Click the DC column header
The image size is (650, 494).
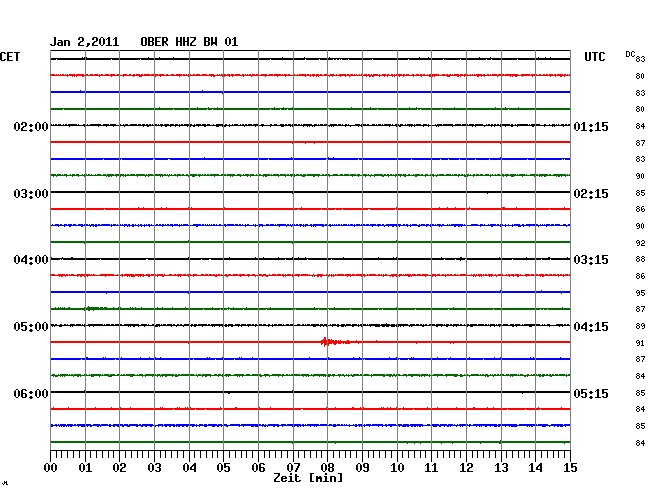[630, 54]
